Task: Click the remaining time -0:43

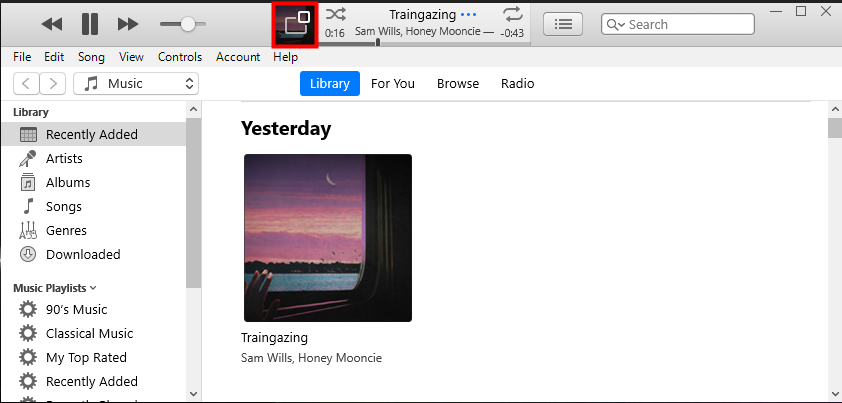Action: point(512,33)
